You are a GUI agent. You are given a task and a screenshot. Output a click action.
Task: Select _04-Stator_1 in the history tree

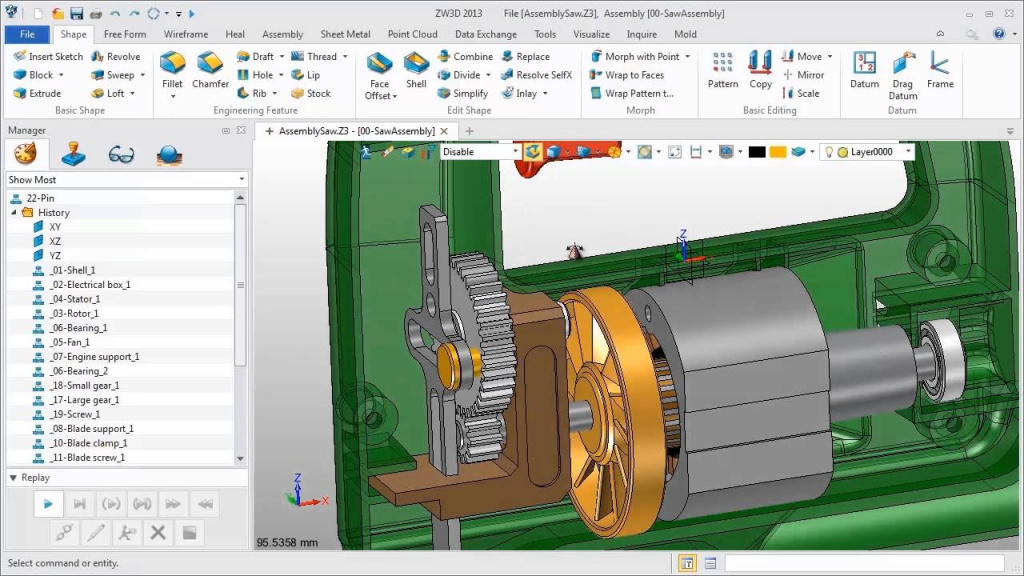(x=75, y=299)
